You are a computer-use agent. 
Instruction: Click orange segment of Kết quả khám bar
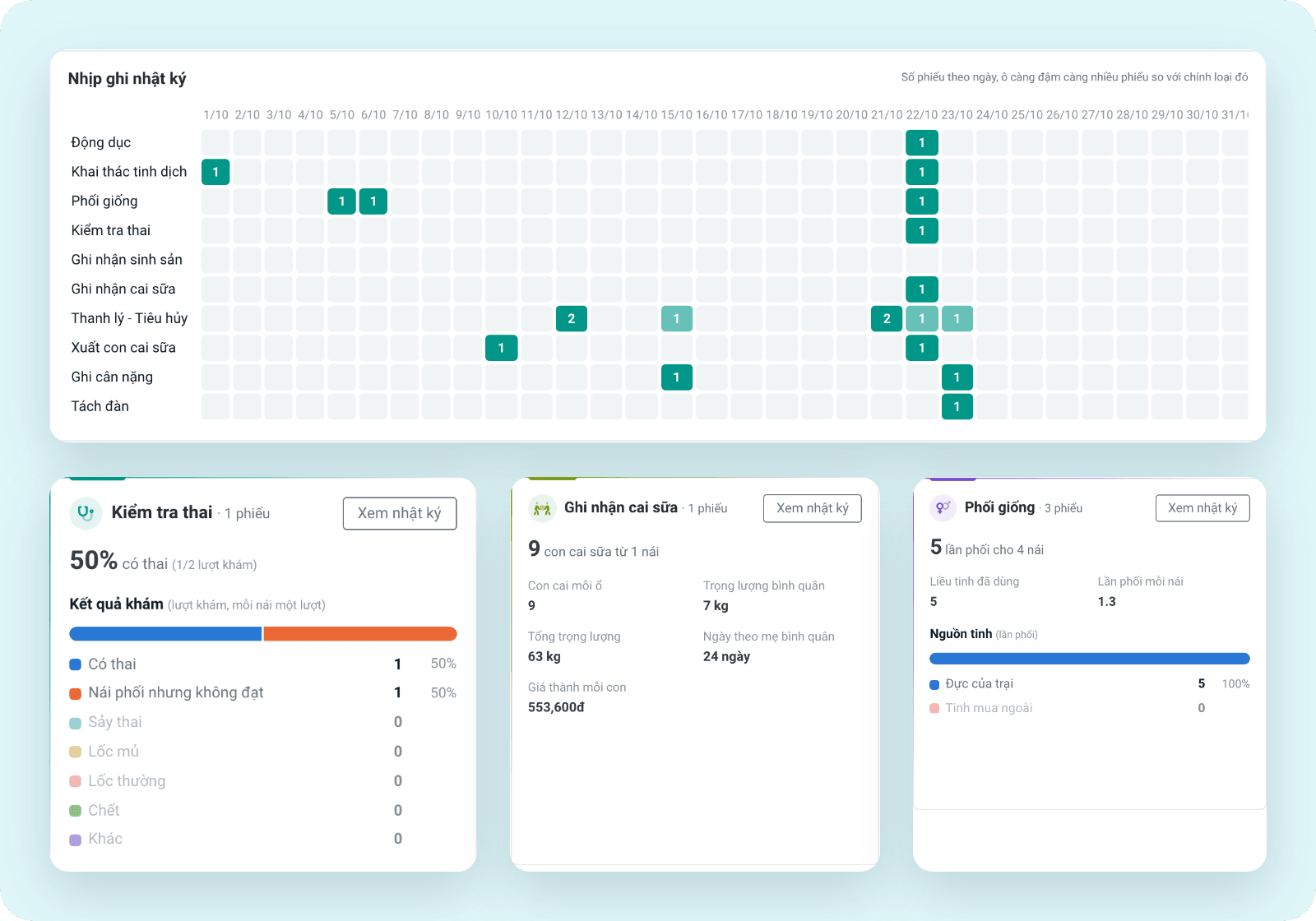(360, 633)
